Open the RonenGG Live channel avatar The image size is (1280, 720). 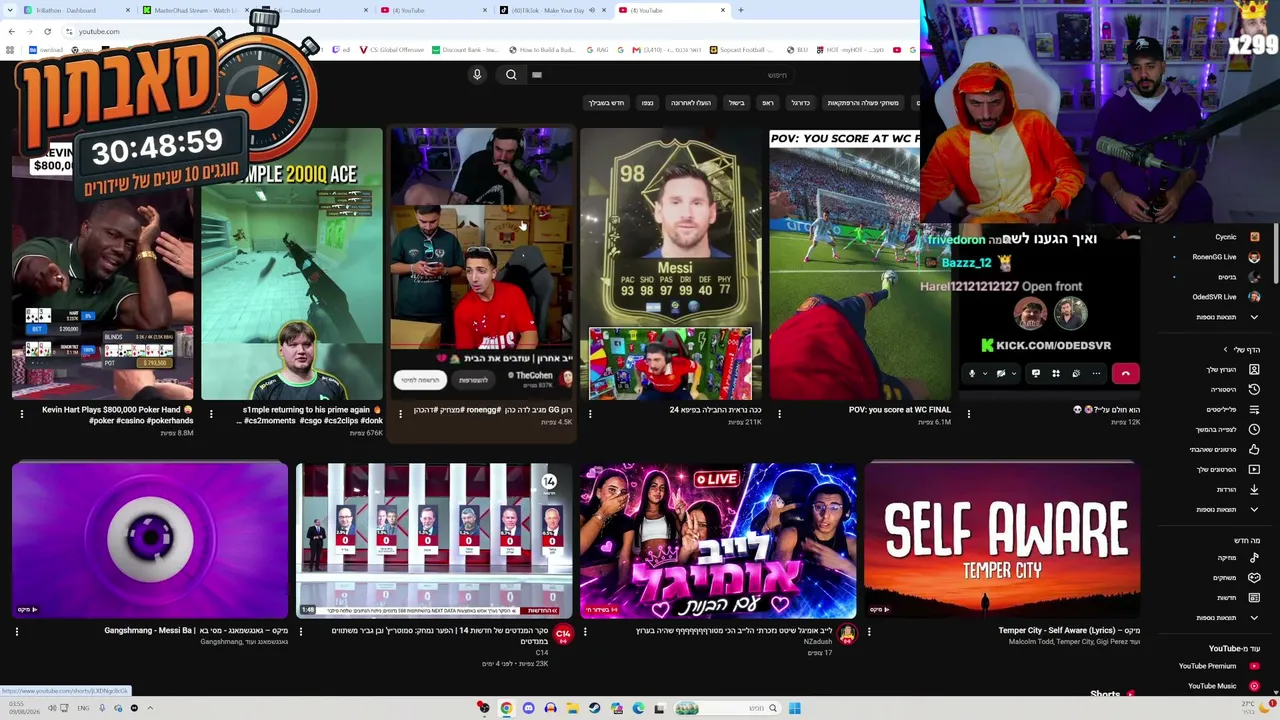[1254, 257]
